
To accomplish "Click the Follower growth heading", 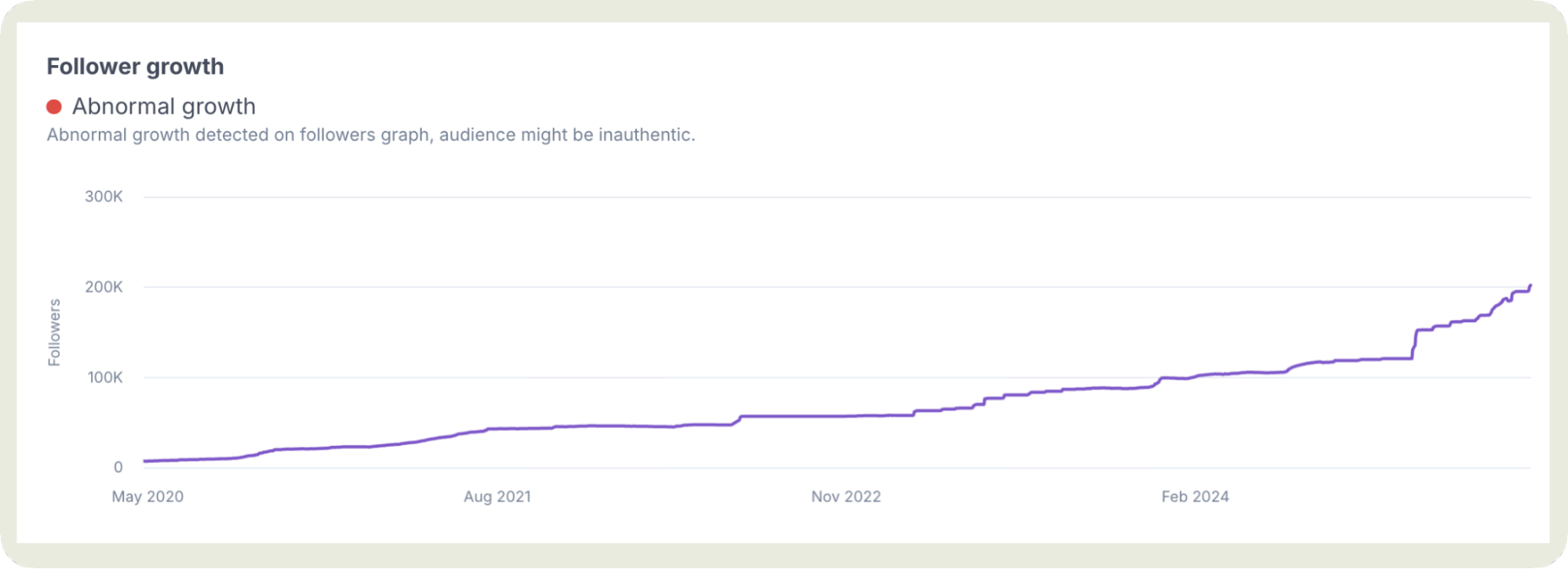I will (x=135, y=67).
